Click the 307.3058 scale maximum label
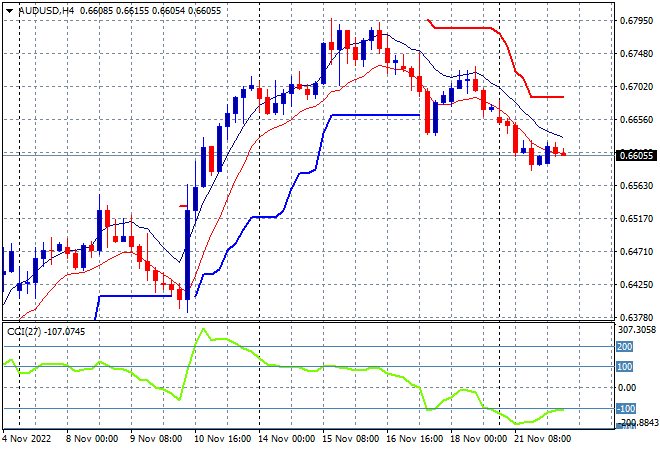 pos(637,330)
